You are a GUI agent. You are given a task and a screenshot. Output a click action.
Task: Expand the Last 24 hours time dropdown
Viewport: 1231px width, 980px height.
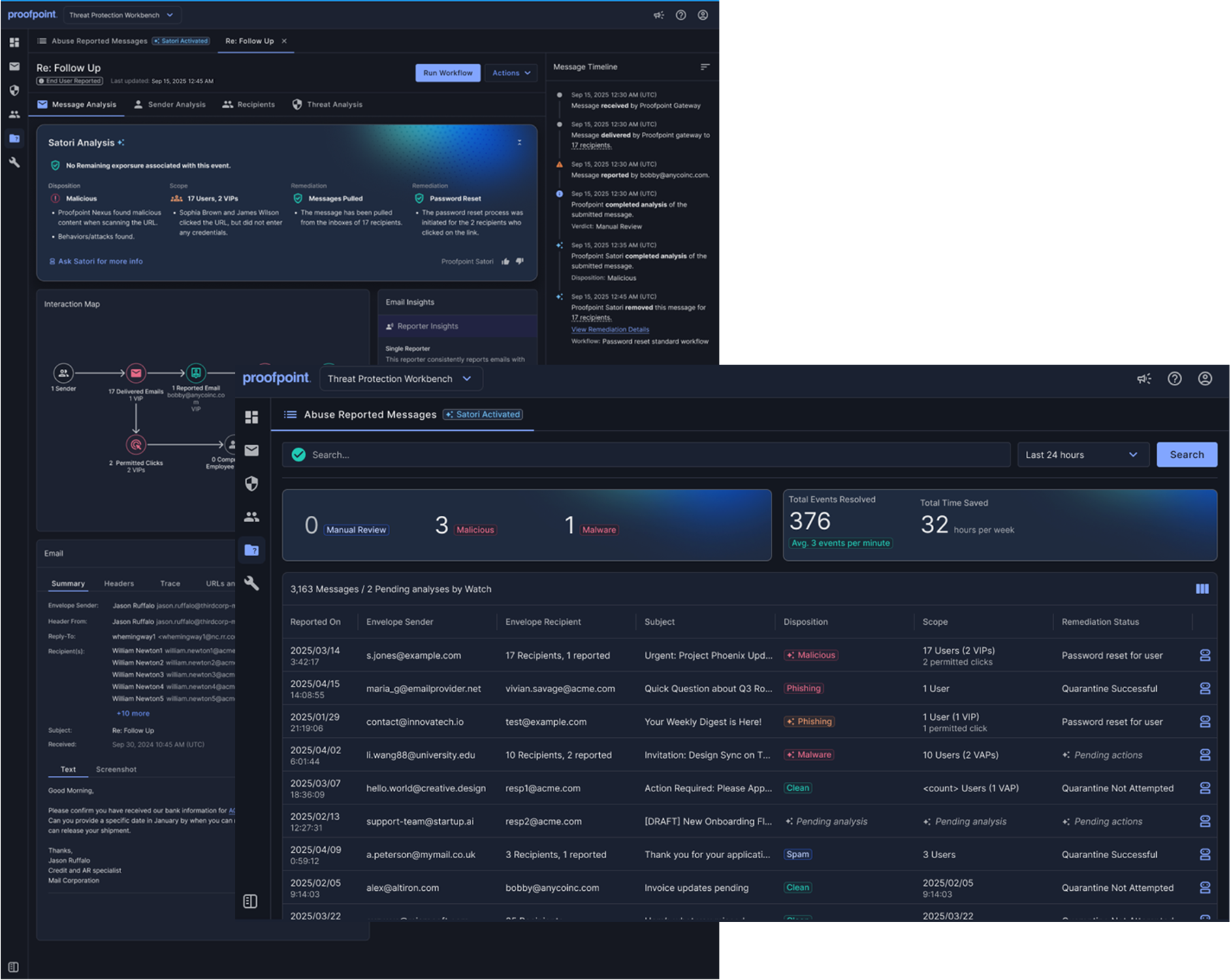(1082, 455)
